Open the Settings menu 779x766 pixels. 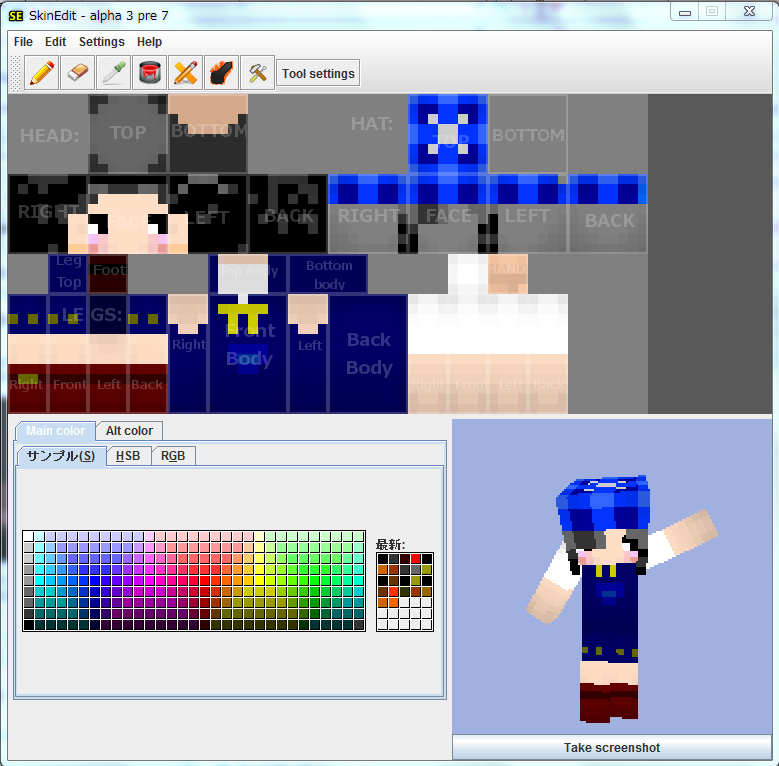point(101,42)
